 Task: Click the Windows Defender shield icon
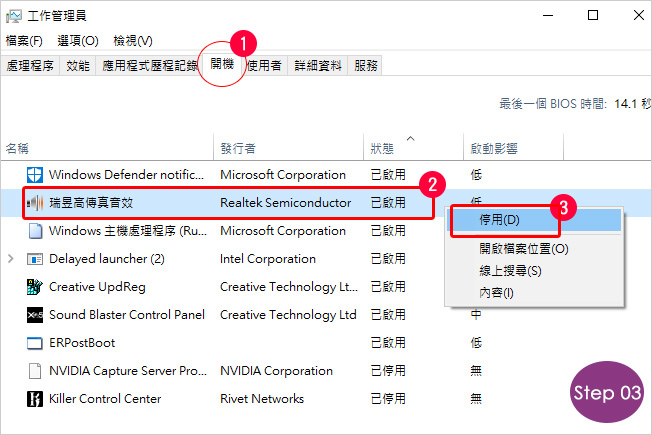click(35, 175)
